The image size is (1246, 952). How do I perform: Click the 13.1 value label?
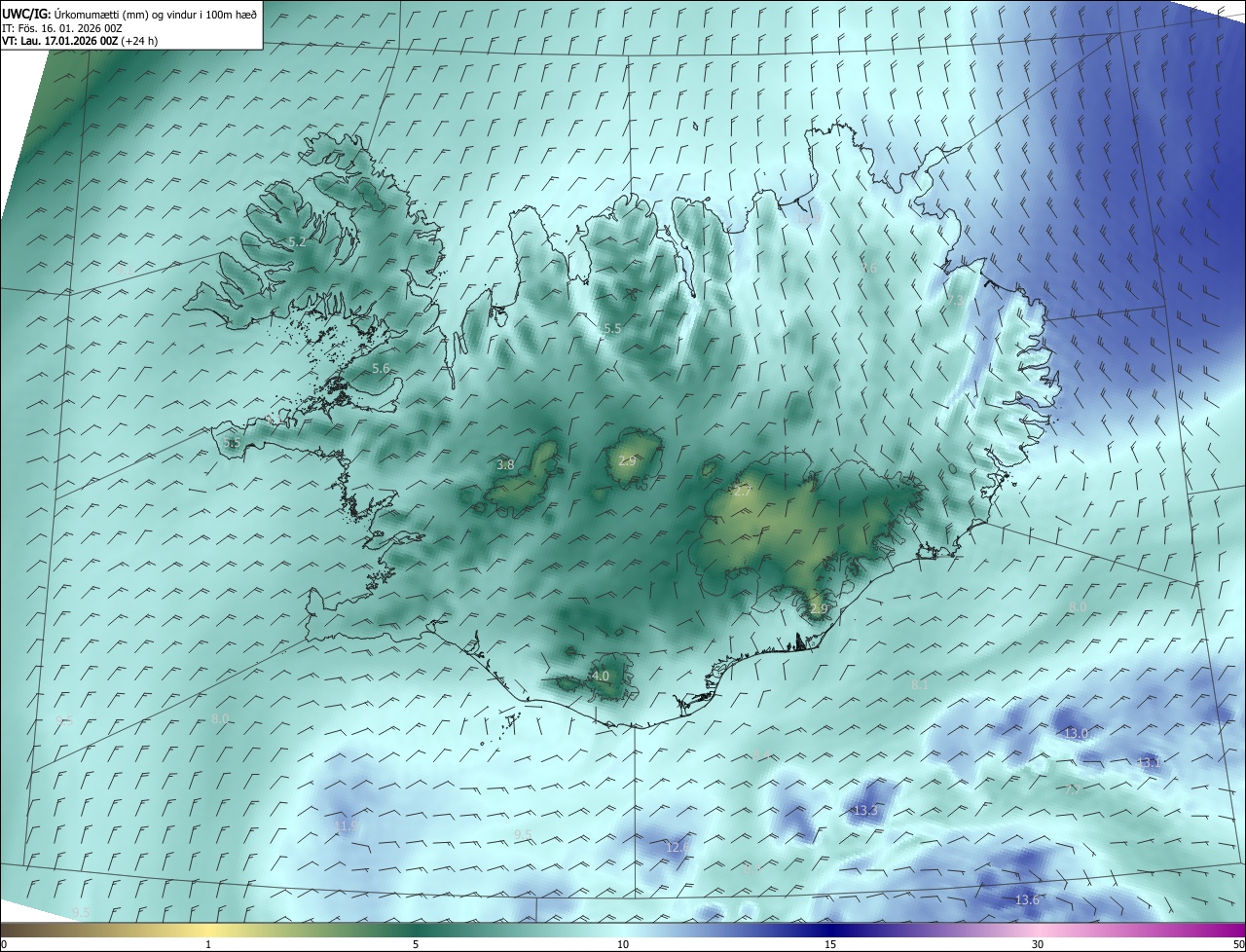point(1150,762)
